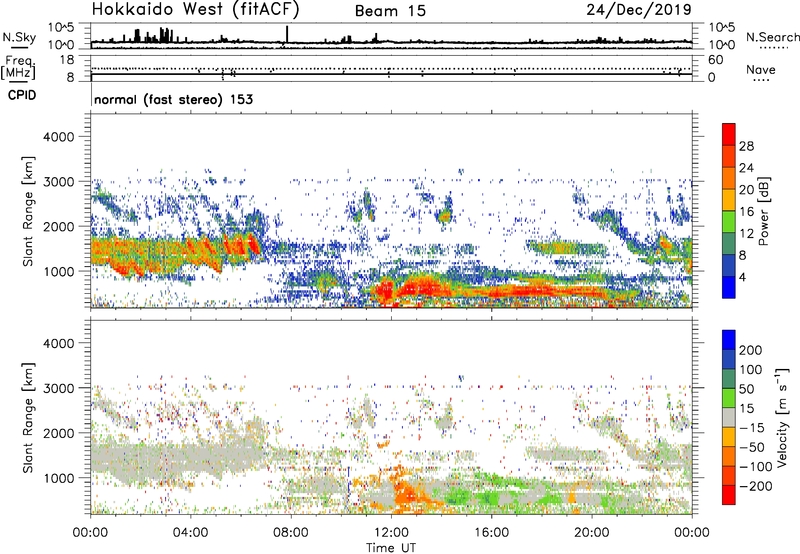Click the 'Slant Range [km]' label of velocity panel
The width and height of the screenshot is (800, 554).
point(28,417)
